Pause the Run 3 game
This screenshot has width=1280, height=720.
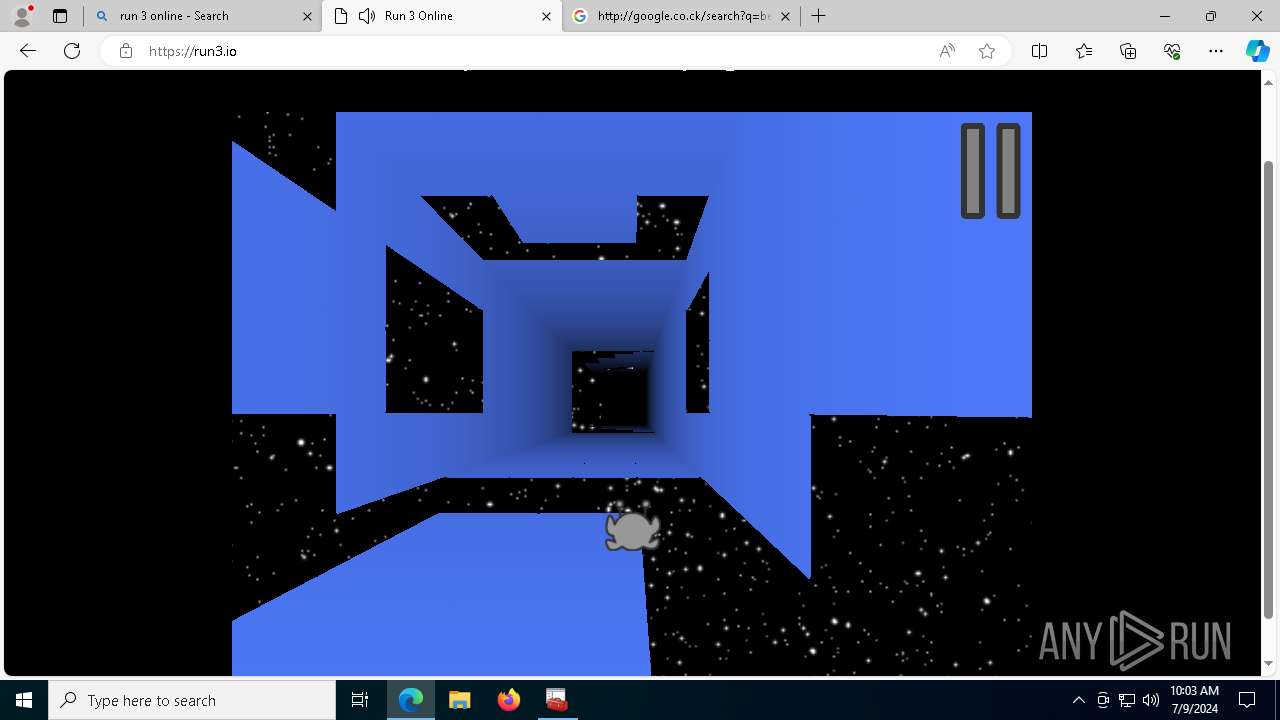[990, 170]
